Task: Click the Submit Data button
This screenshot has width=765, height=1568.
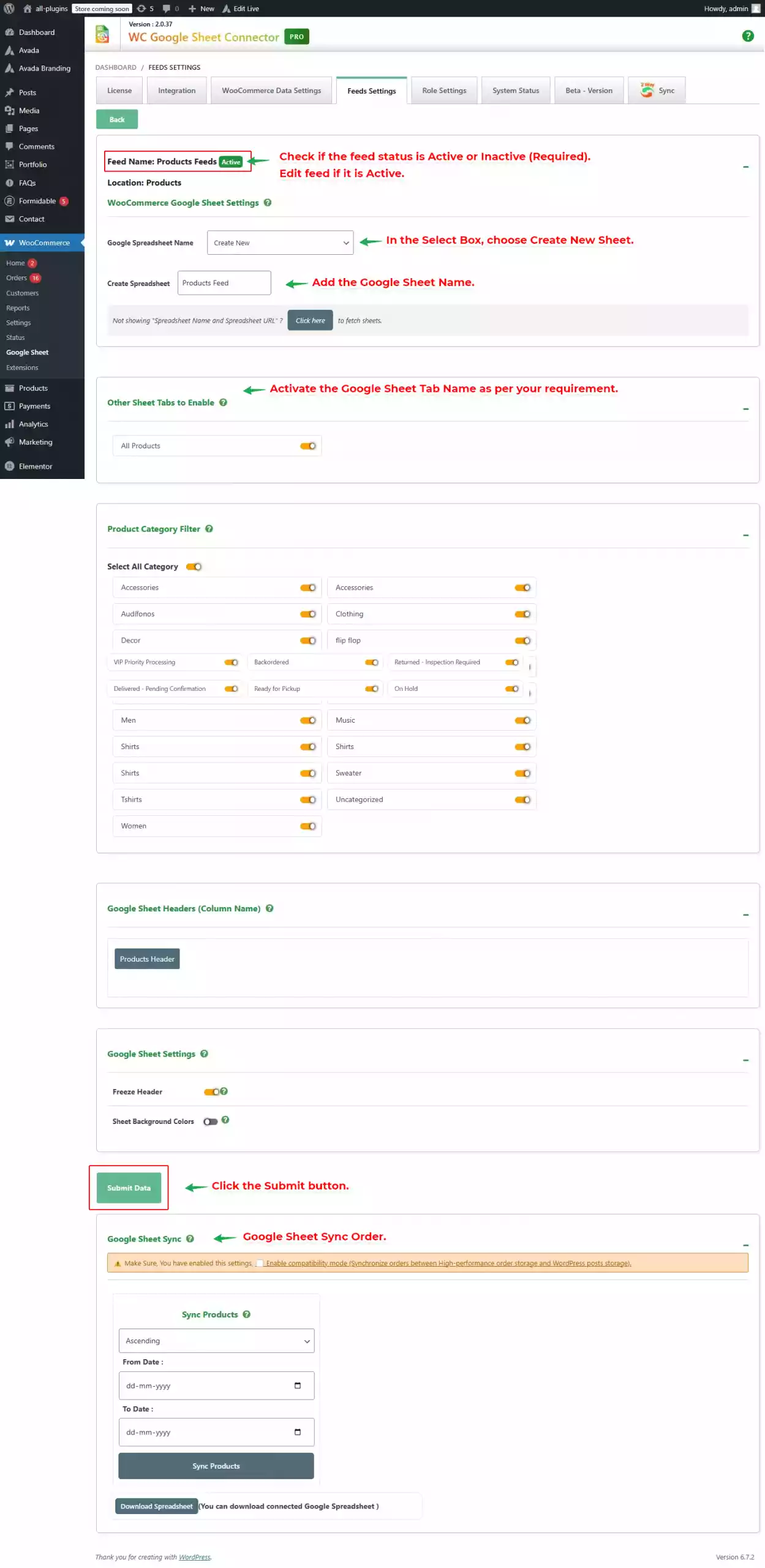Action: 129,1188
